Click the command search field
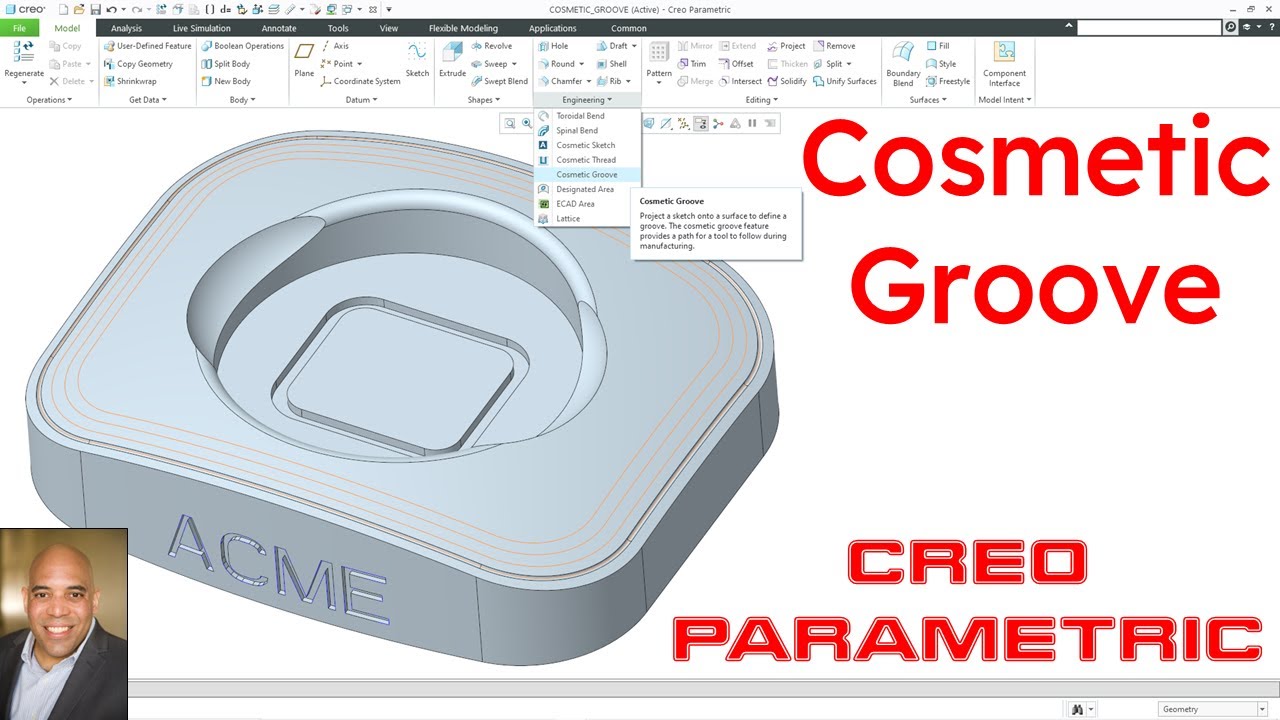The image size is (1280, 720). click(1149, 28)
